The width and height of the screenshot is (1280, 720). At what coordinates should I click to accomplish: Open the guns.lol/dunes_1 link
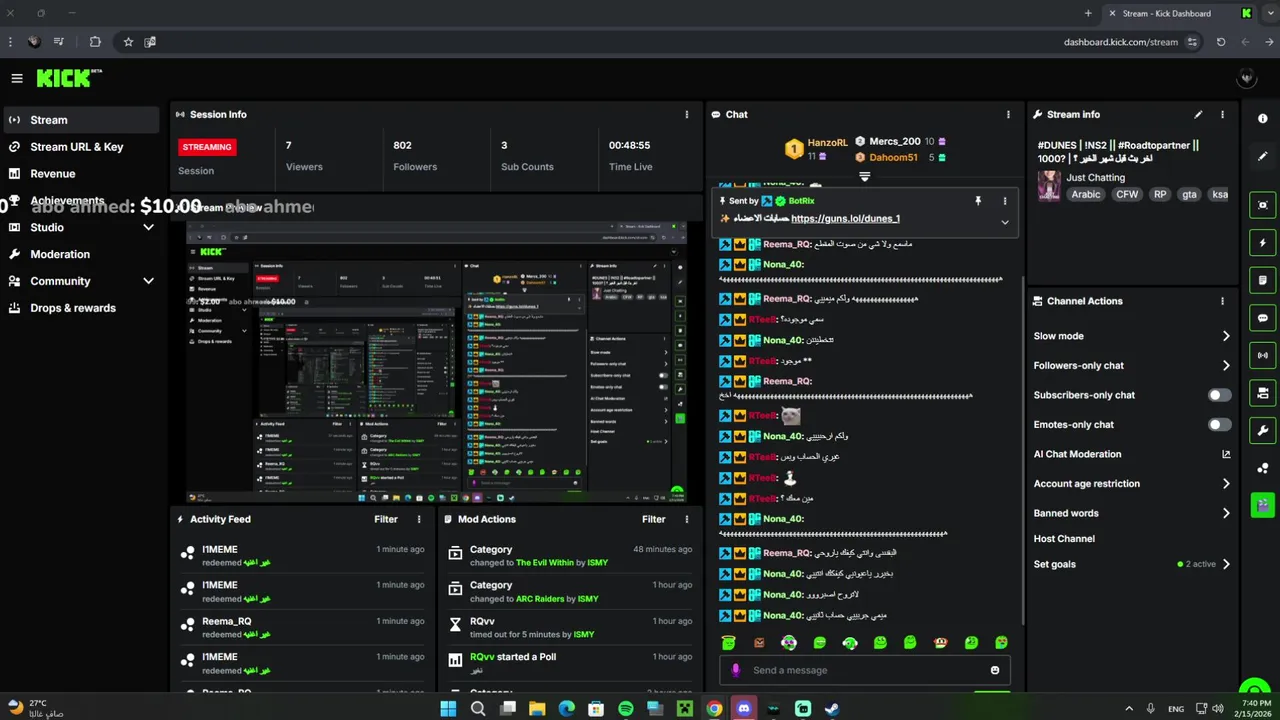pyautogui.click(x=845, y=218)
